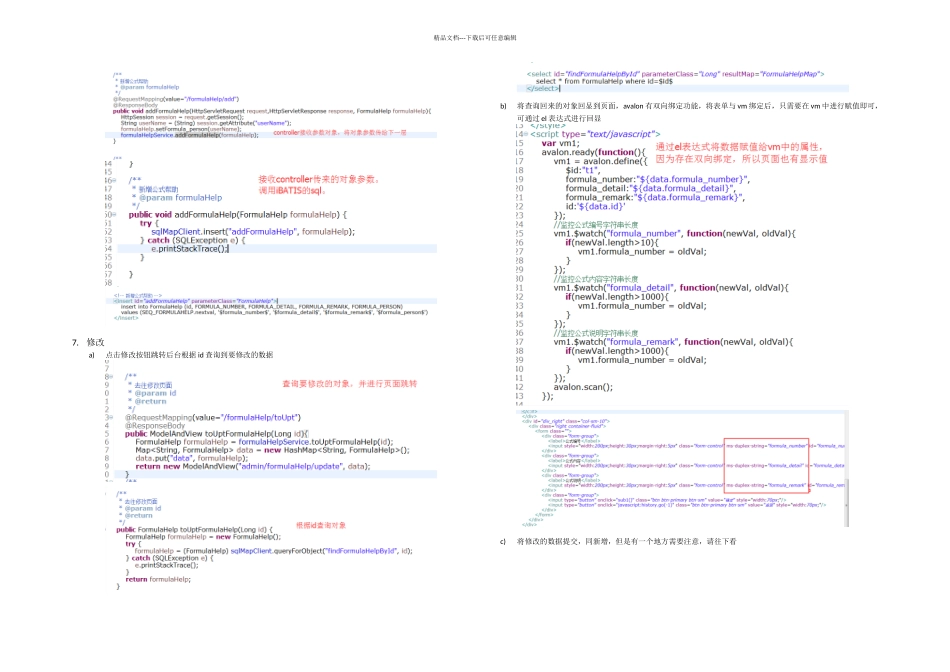
Task: Click the line "点击修改按钮跳转后台根据 id 查询到要修改的数据"
Action: click(189, 354)
